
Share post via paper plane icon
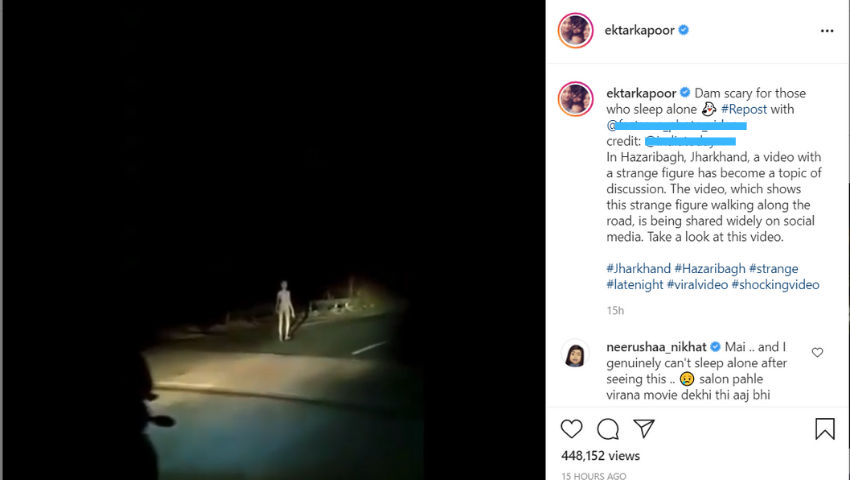click(644, 428)
